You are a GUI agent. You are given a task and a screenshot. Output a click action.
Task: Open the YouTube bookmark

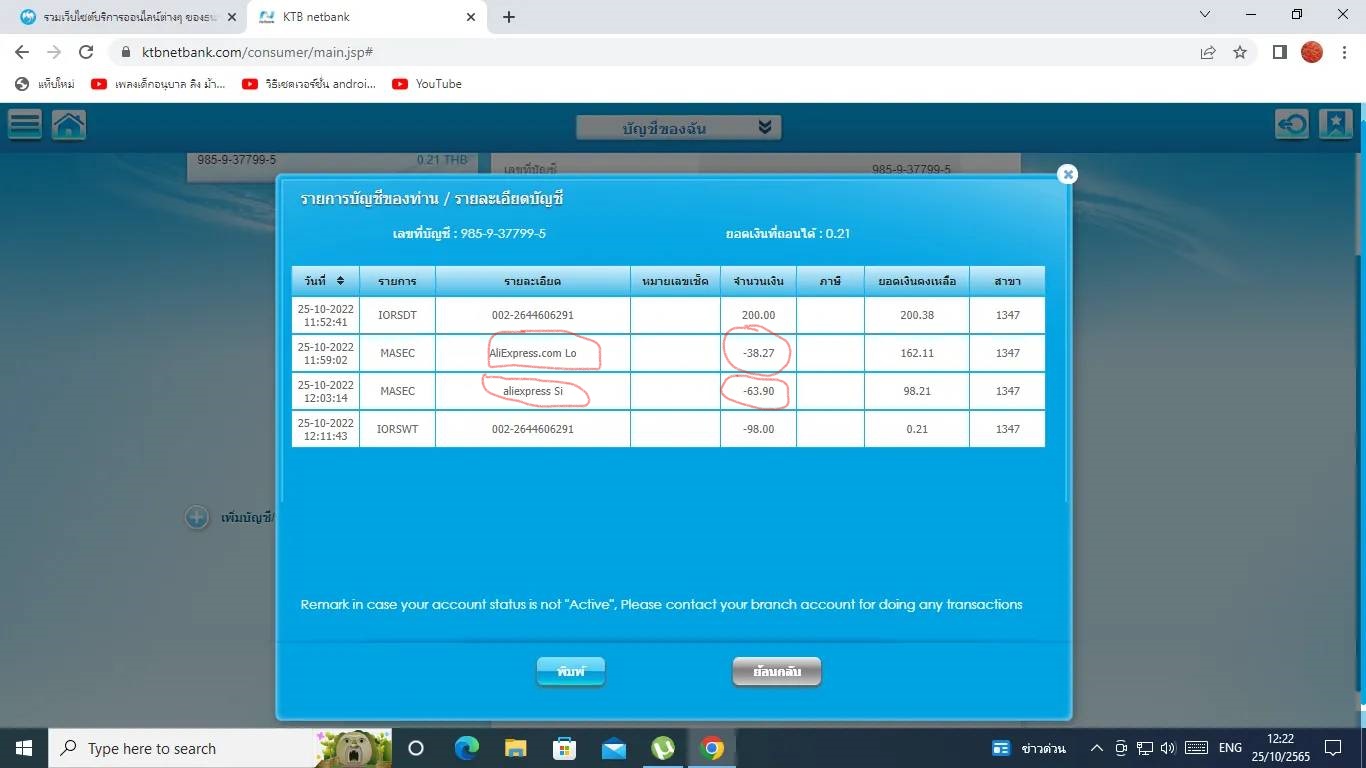point(427,84)
